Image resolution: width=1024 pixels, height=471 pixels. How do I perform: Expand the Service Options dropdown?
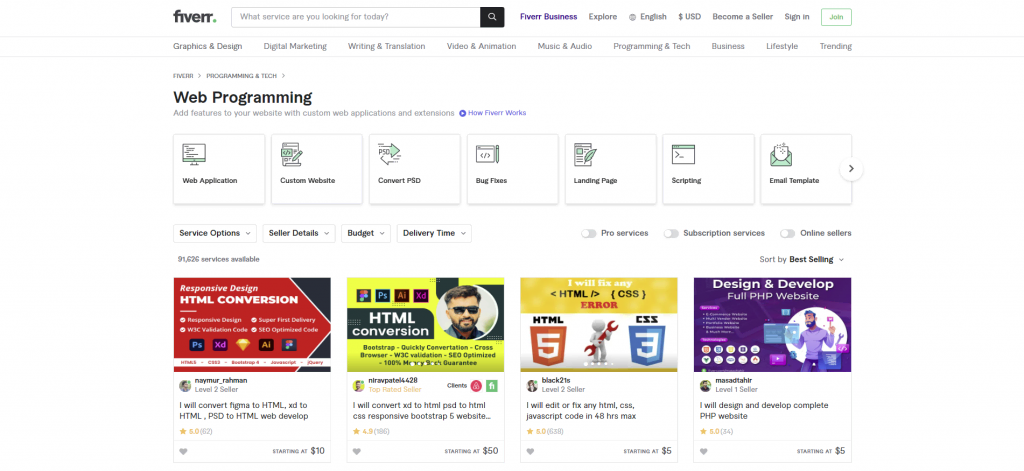215,233
